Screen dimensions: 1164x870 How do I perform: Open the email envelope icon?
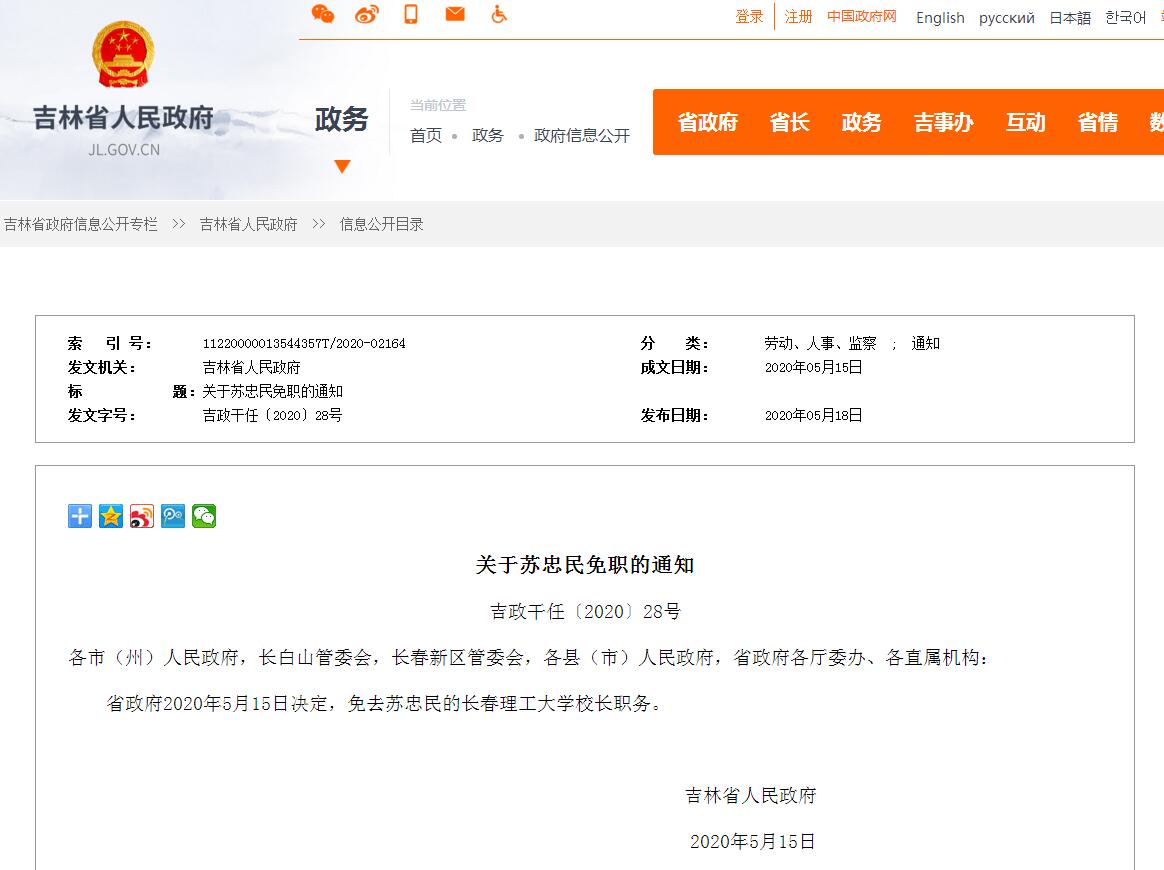(x=455, y=14)
